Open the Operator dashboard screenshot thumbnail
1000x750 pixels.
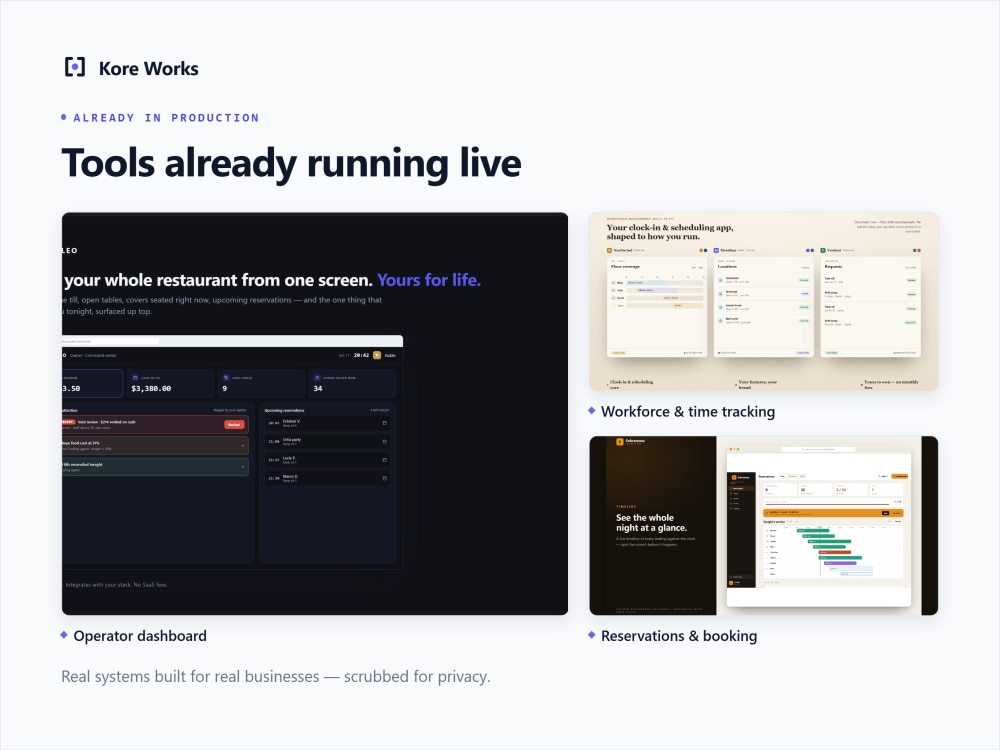pos(314,414)
